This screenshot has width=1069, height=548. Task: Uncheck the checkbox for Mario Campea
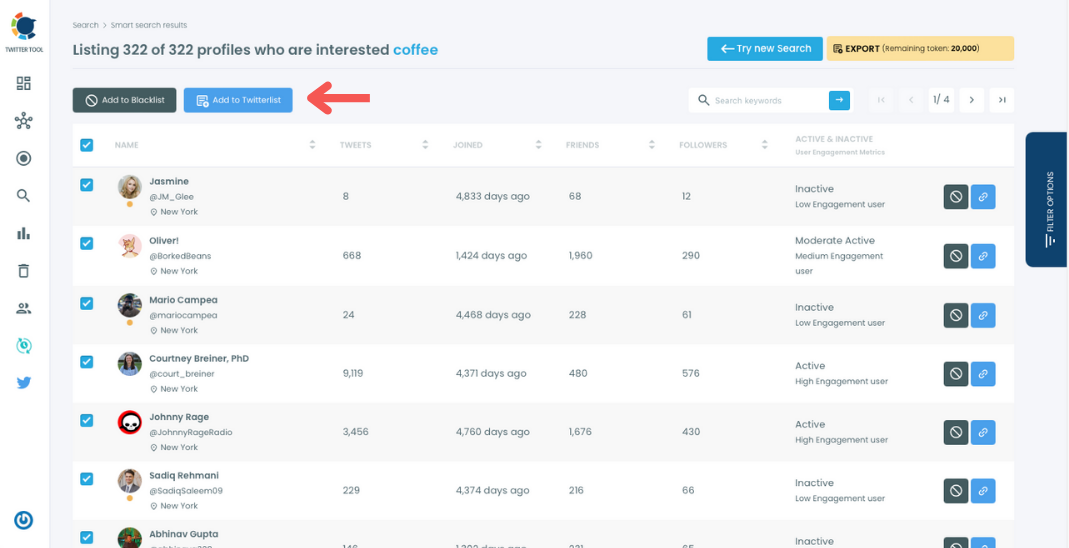click(x=87, y=303)
